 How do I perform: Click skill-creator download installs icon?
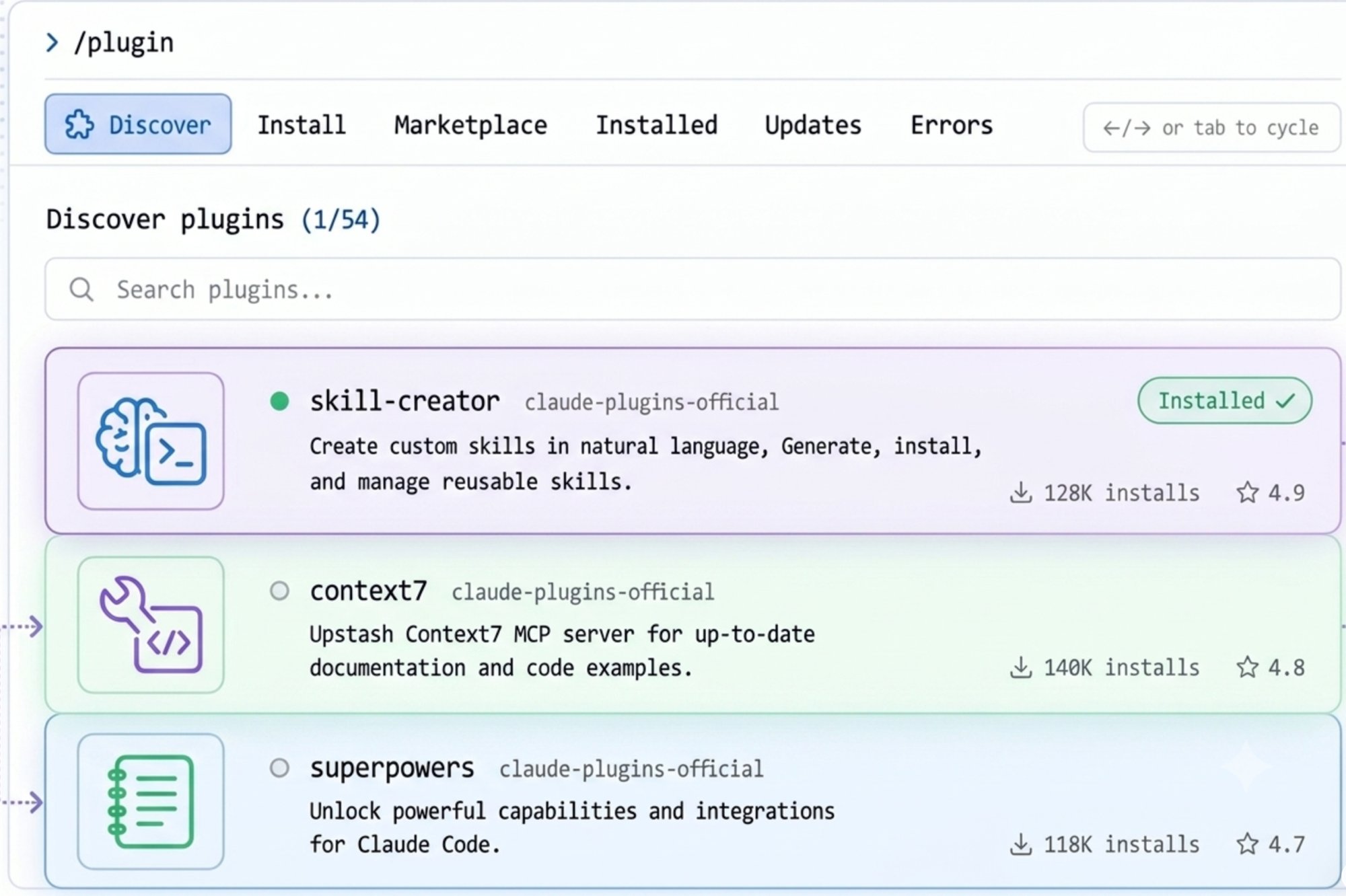[x=1021, y=492]
